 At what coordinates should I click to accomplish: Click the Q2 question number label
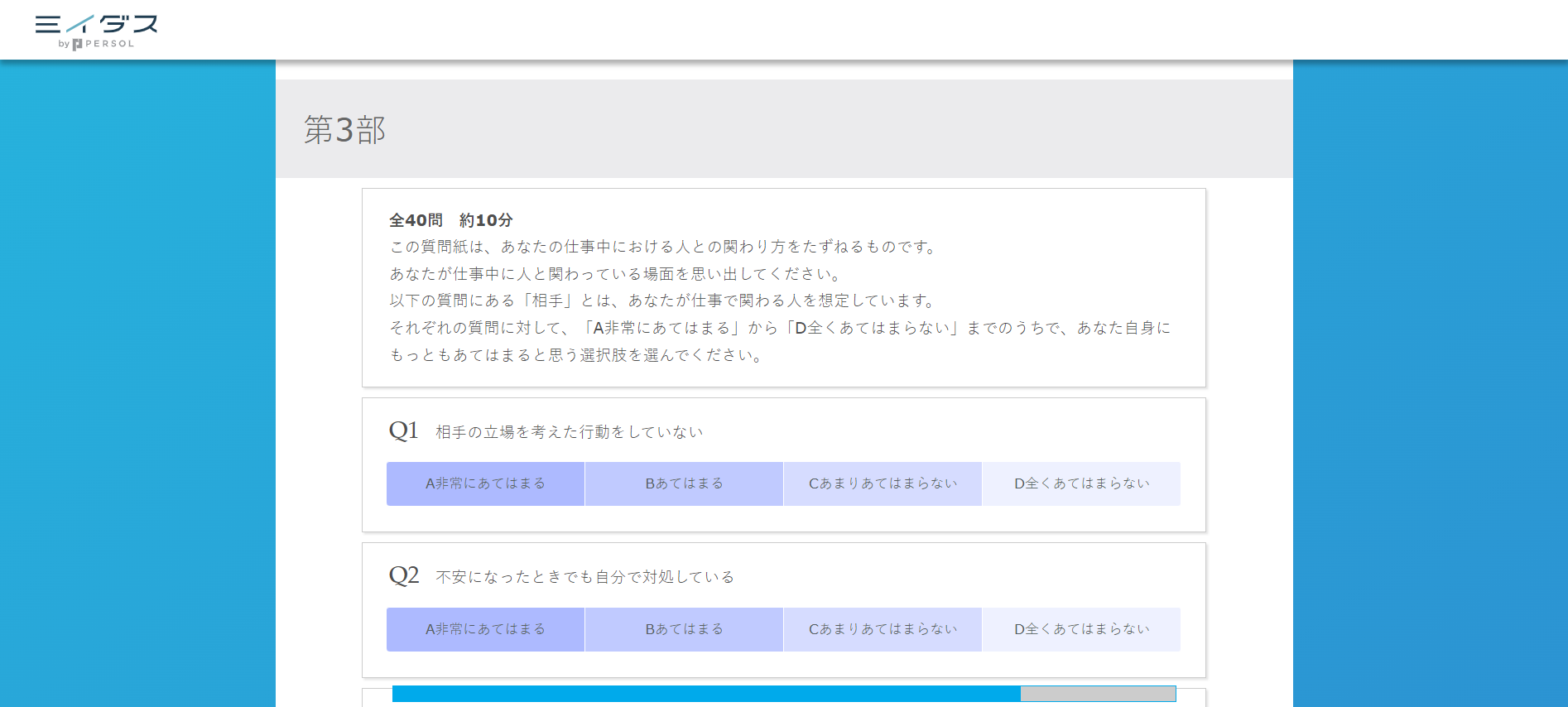click(403, 575)
